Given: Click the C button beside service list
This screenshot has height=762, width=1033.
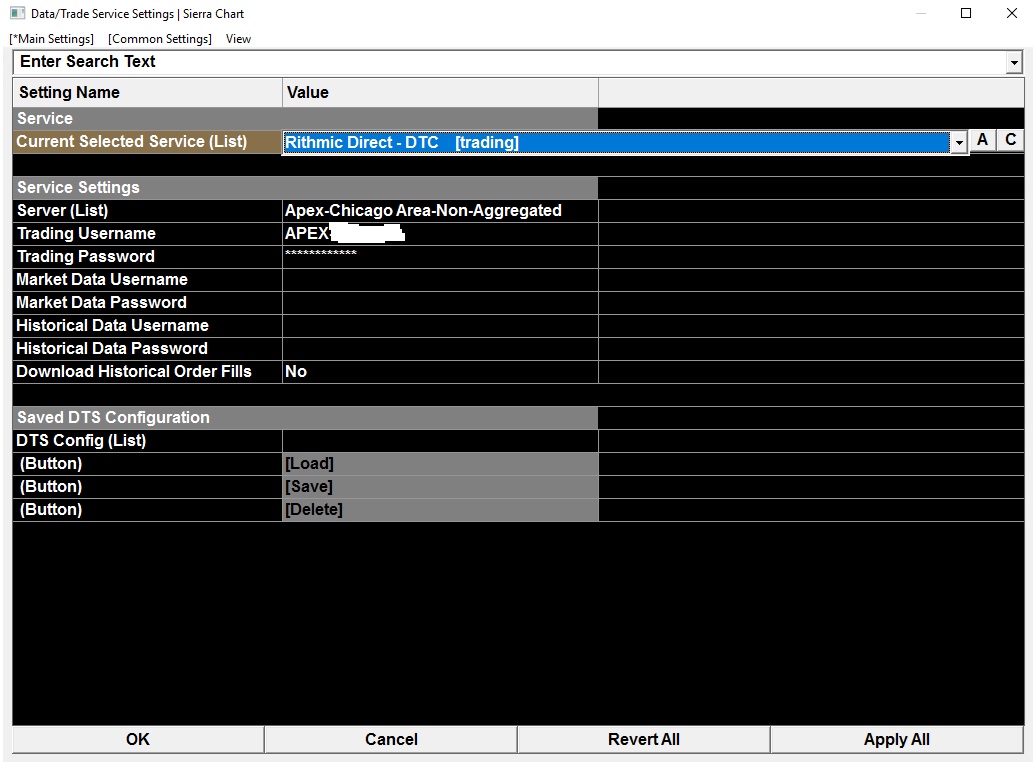Looking at the screenshot, I should (1011, 140).
